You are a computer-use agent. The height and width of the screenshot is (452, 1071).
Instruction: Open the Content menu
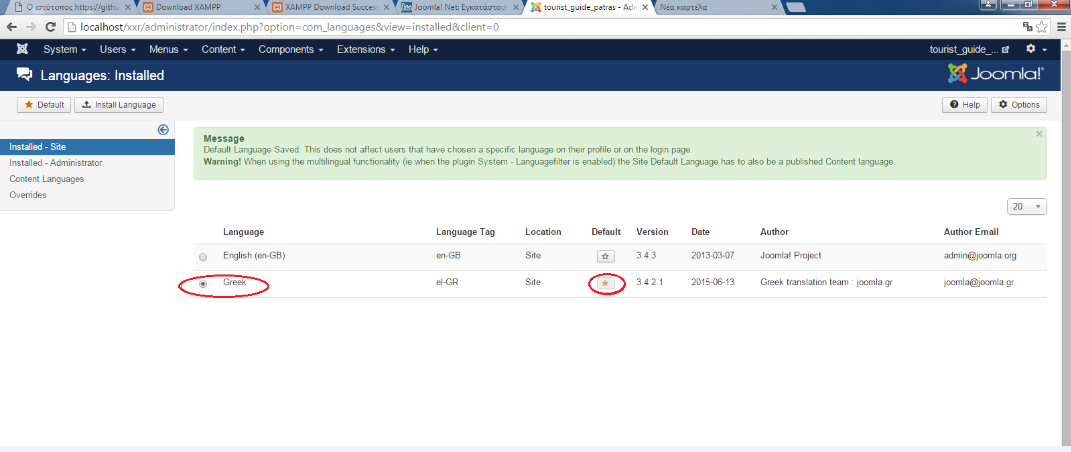tap(223, 49)
